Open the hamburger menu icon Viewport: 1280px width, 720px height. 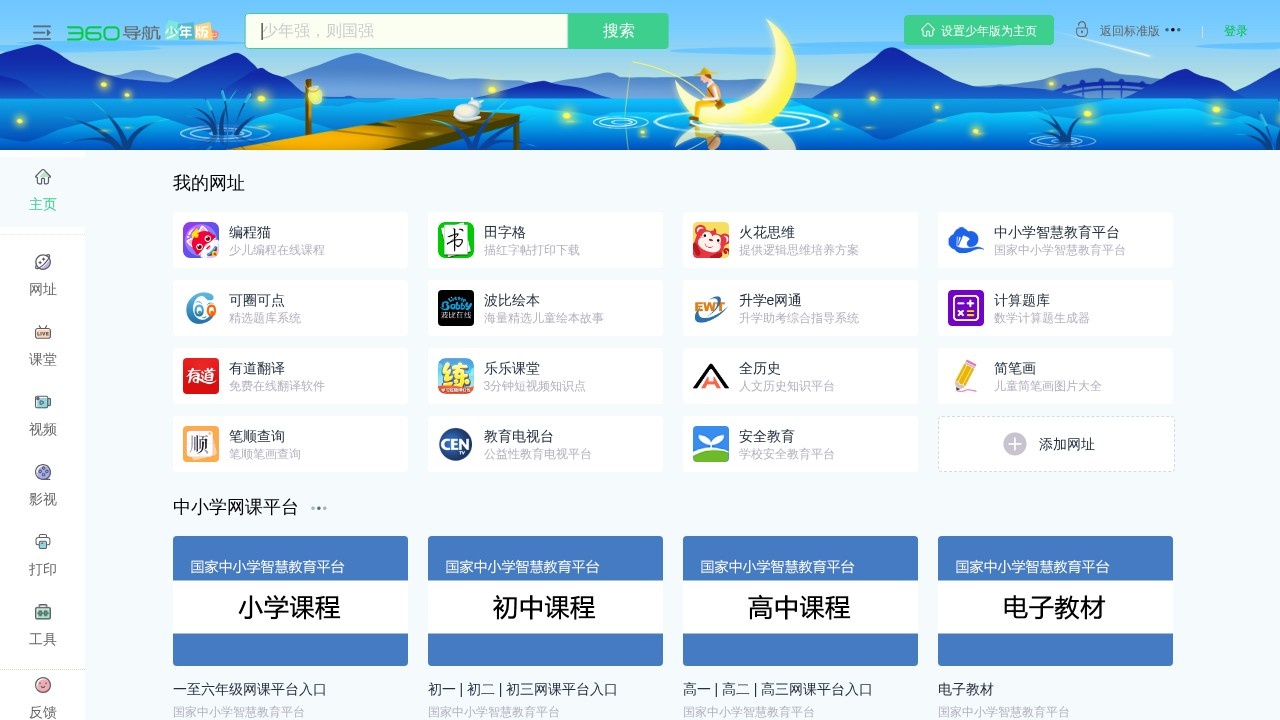[x=42, y=33]
